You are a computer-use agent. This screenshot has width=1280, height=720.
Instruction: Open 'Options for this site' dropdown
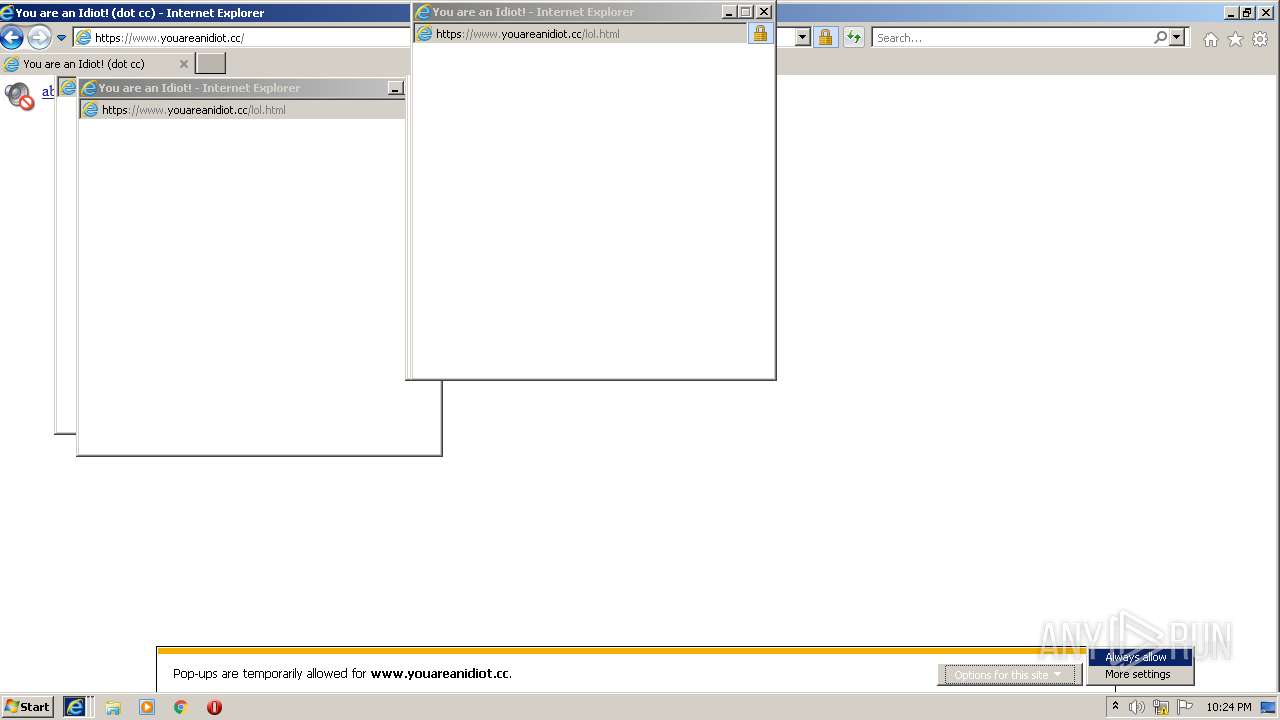coord(1010,675)
